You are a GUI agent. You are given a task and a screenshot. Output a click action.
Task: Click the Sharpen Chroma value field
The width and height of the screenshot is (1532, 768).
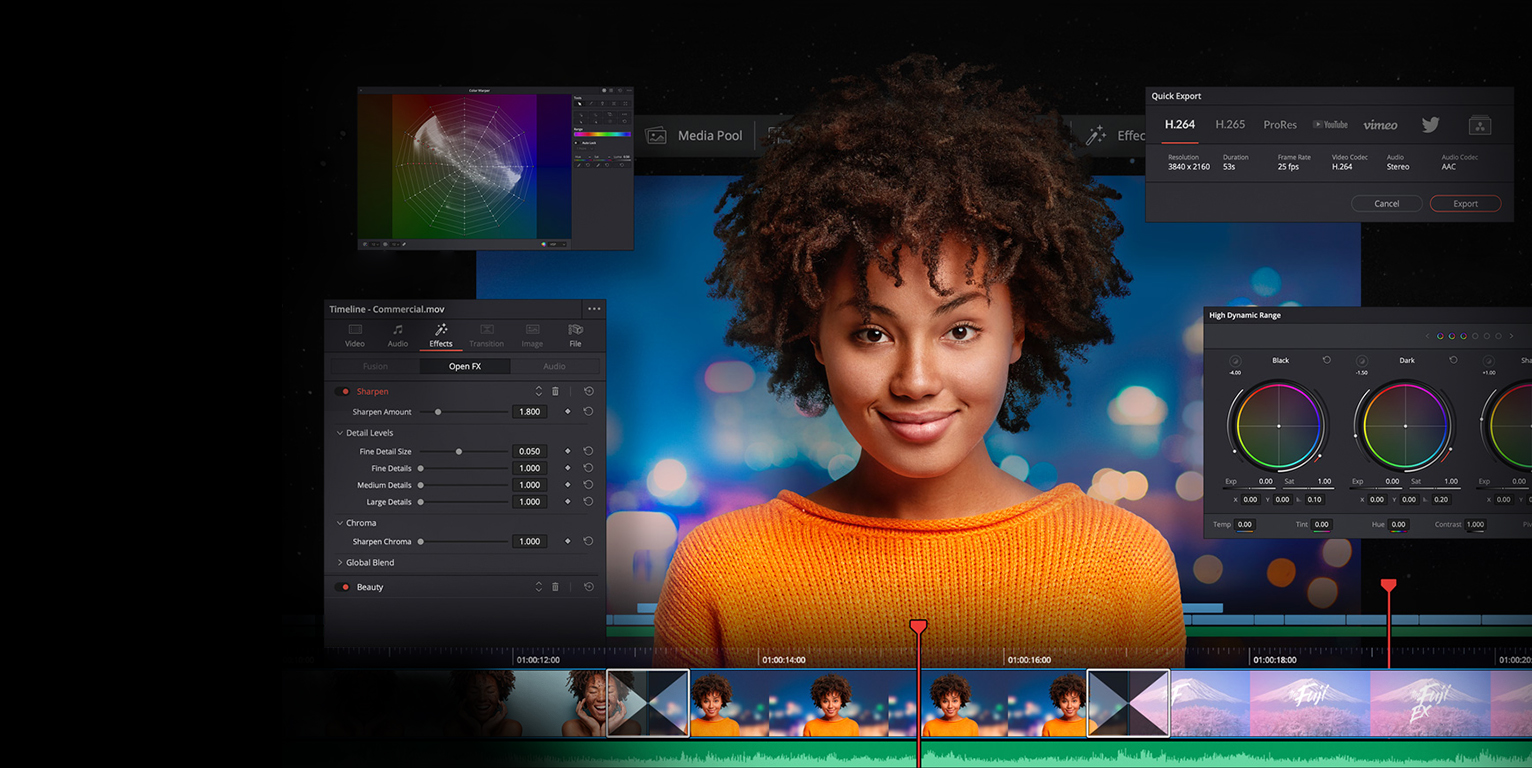[530, 541]
